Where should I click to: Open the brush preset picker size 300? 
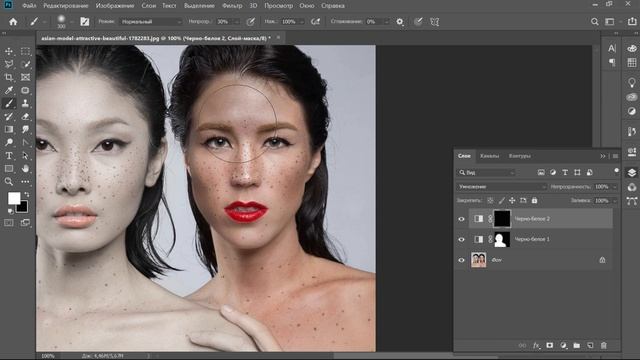click(61, 22)
